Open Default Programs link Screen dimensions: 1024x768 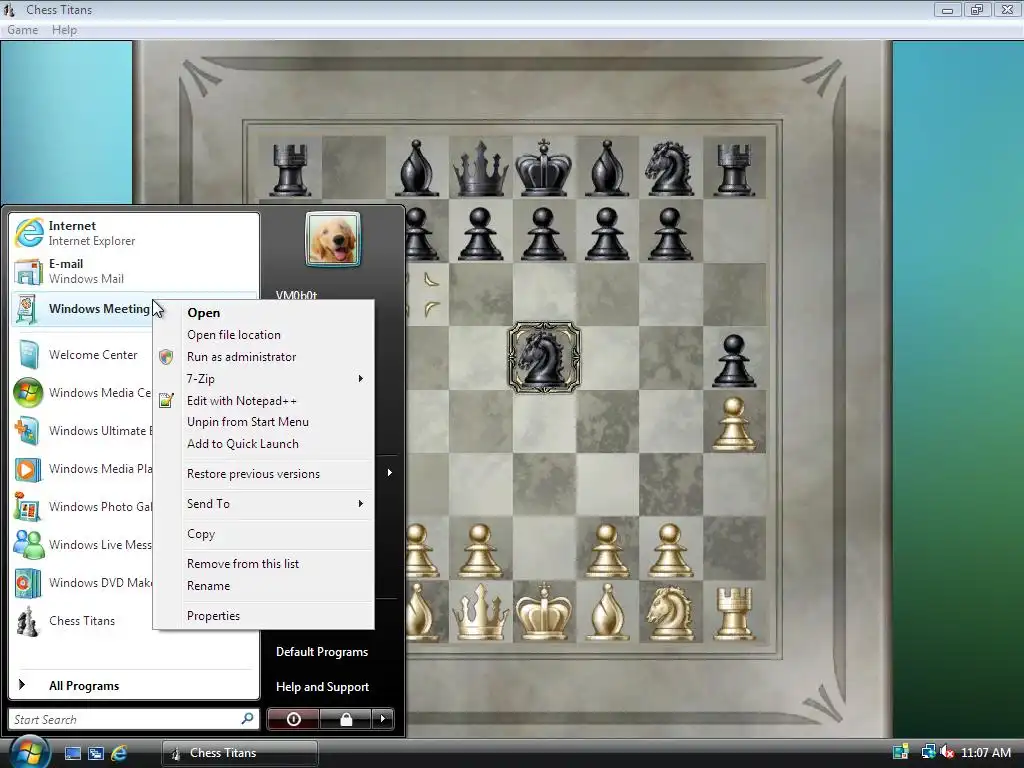coord(321,652)
